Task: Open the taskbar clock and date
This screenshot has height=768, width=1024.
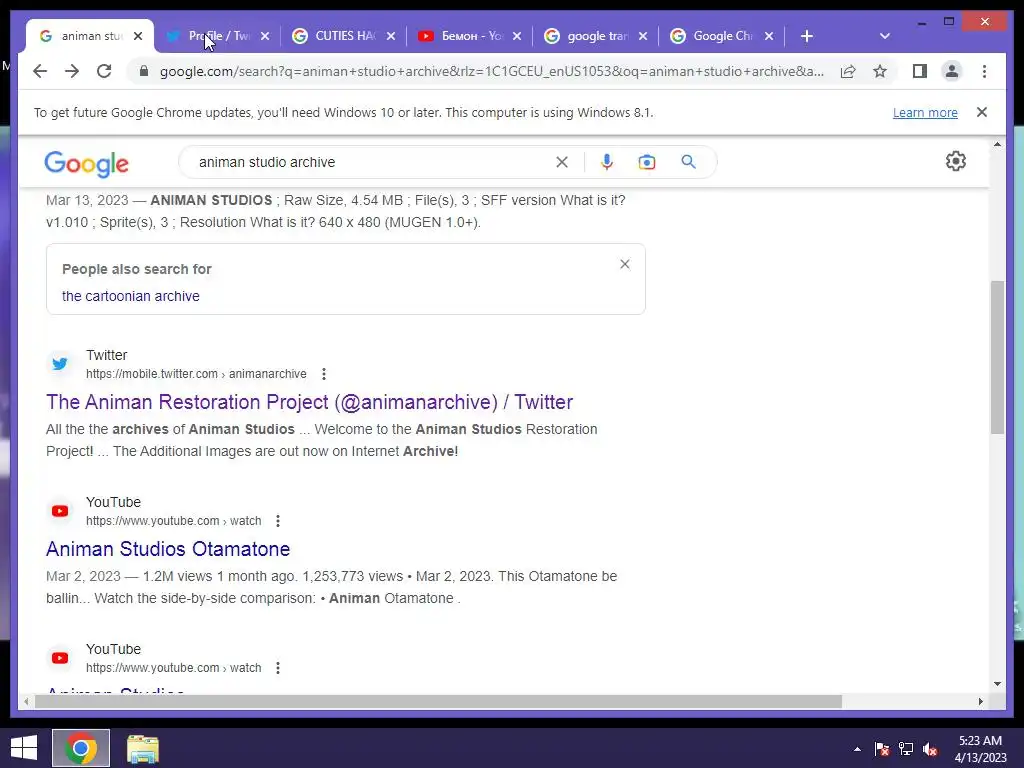Action: click(980, 749)
